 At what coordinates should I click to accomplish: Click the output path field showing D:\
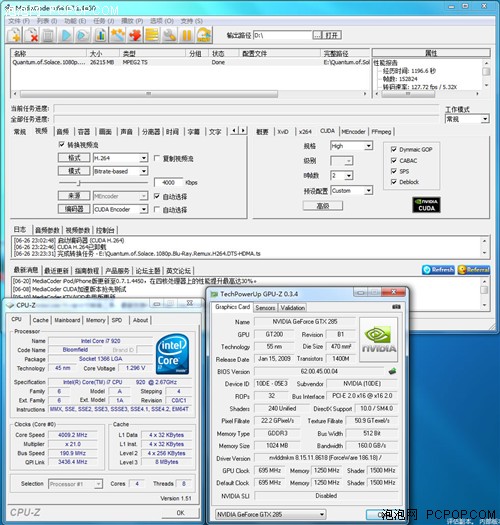pos(283,35)
